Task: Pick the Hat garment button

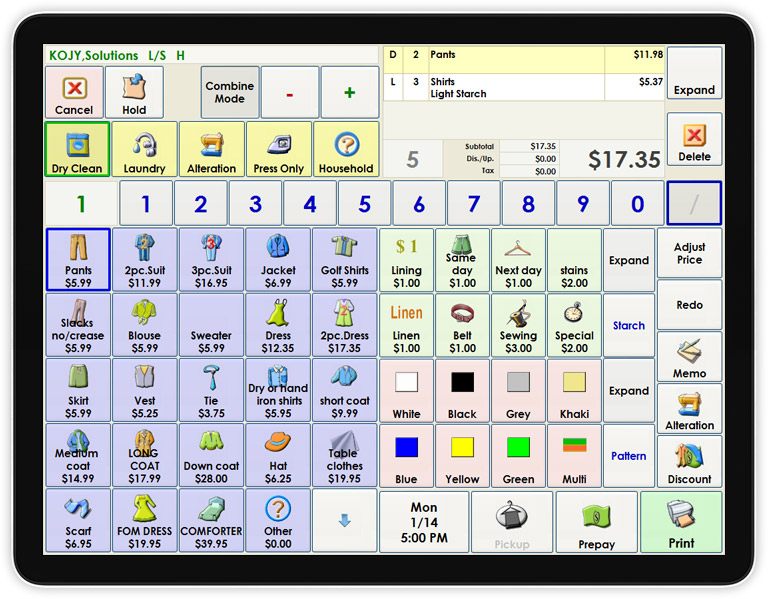Action: (x=278, y=455)
